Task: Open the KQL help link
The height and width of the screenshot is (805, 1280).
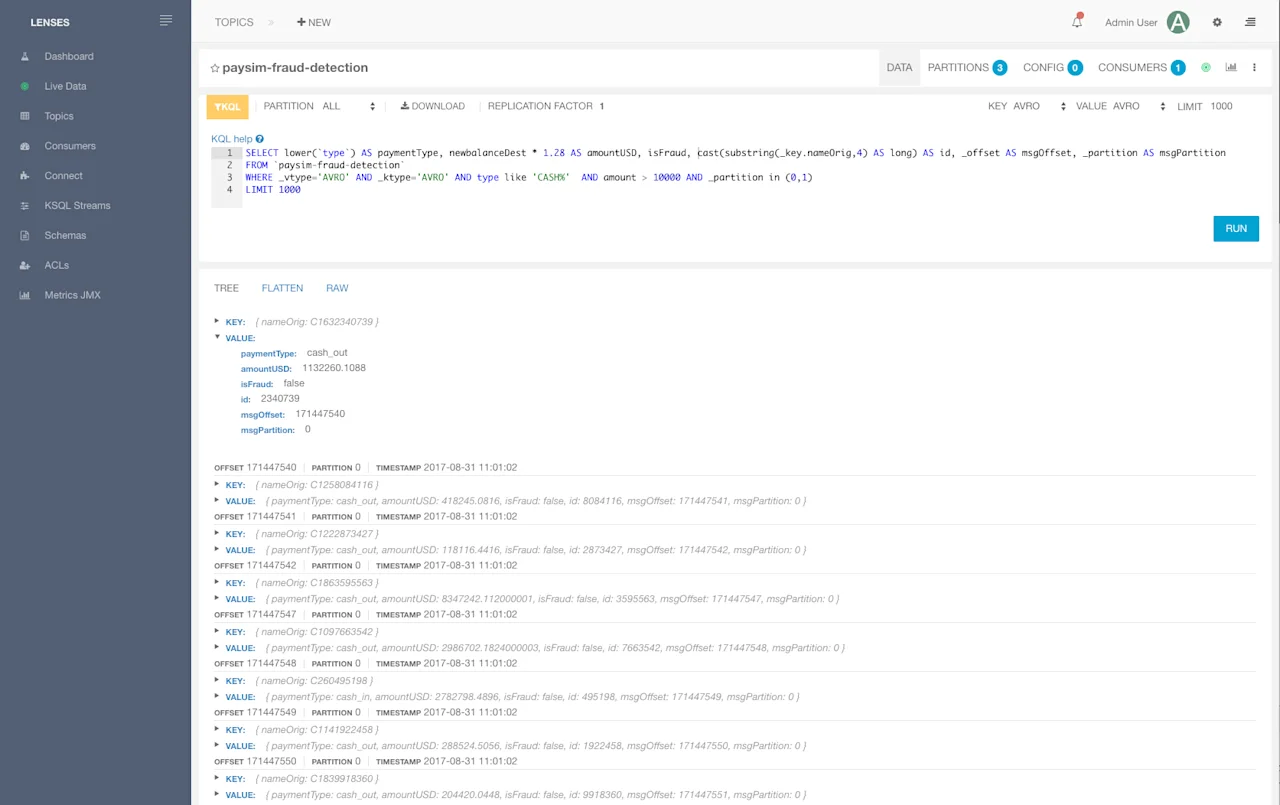Action: (232, 139)
